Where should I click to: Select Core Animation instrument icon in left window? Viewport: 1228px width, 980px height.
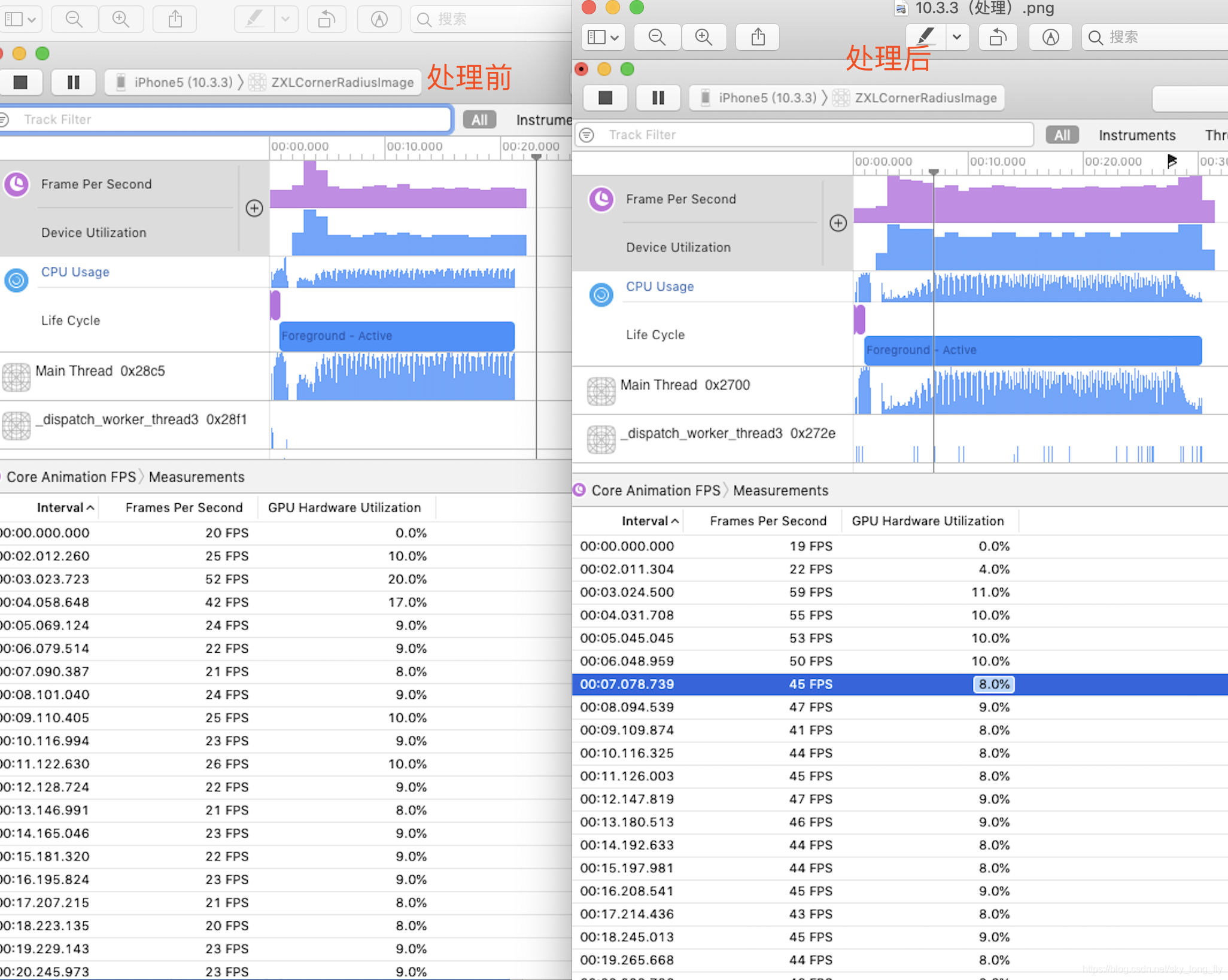click(17, 184)
